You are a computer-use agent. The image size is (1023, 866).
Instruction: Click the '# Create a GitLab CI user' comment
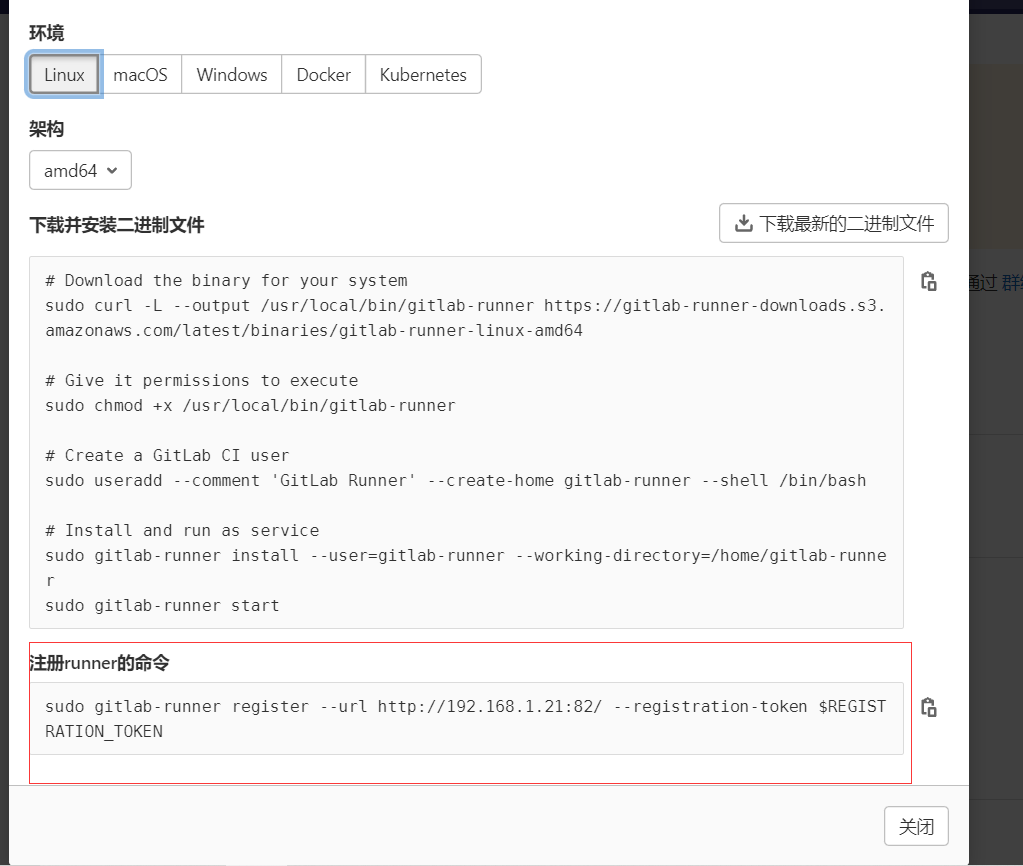pos(167,456)
